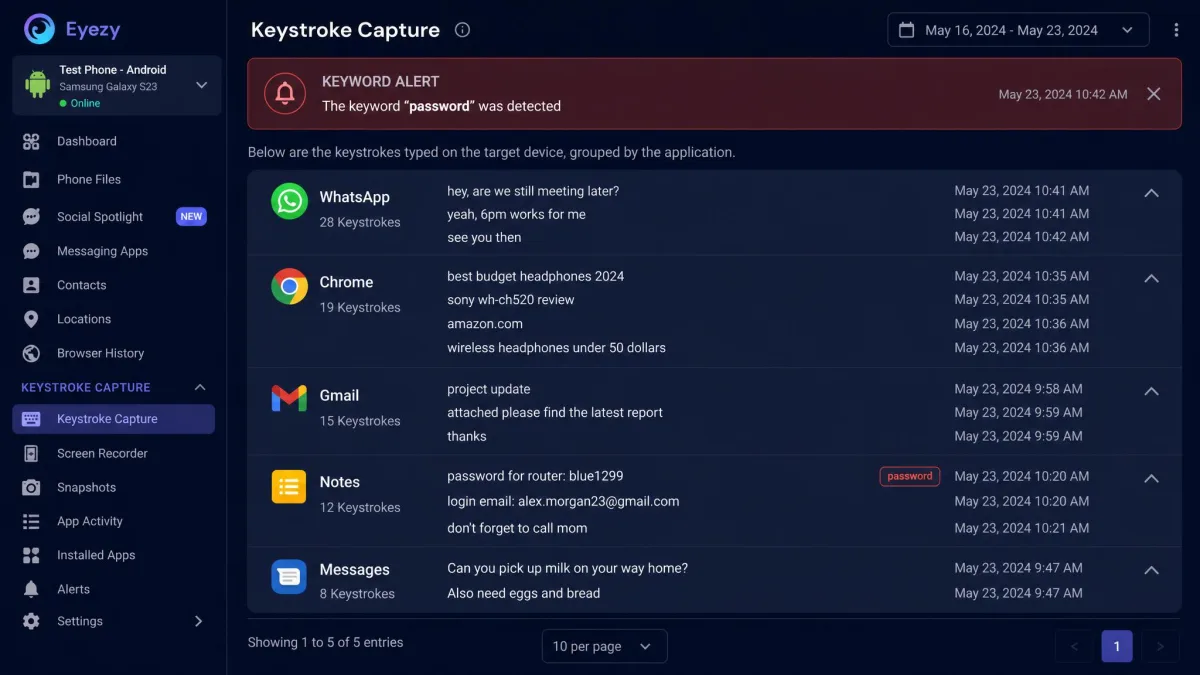Click the keyboard icon for Keystroke Capture

tap(31, 419)
